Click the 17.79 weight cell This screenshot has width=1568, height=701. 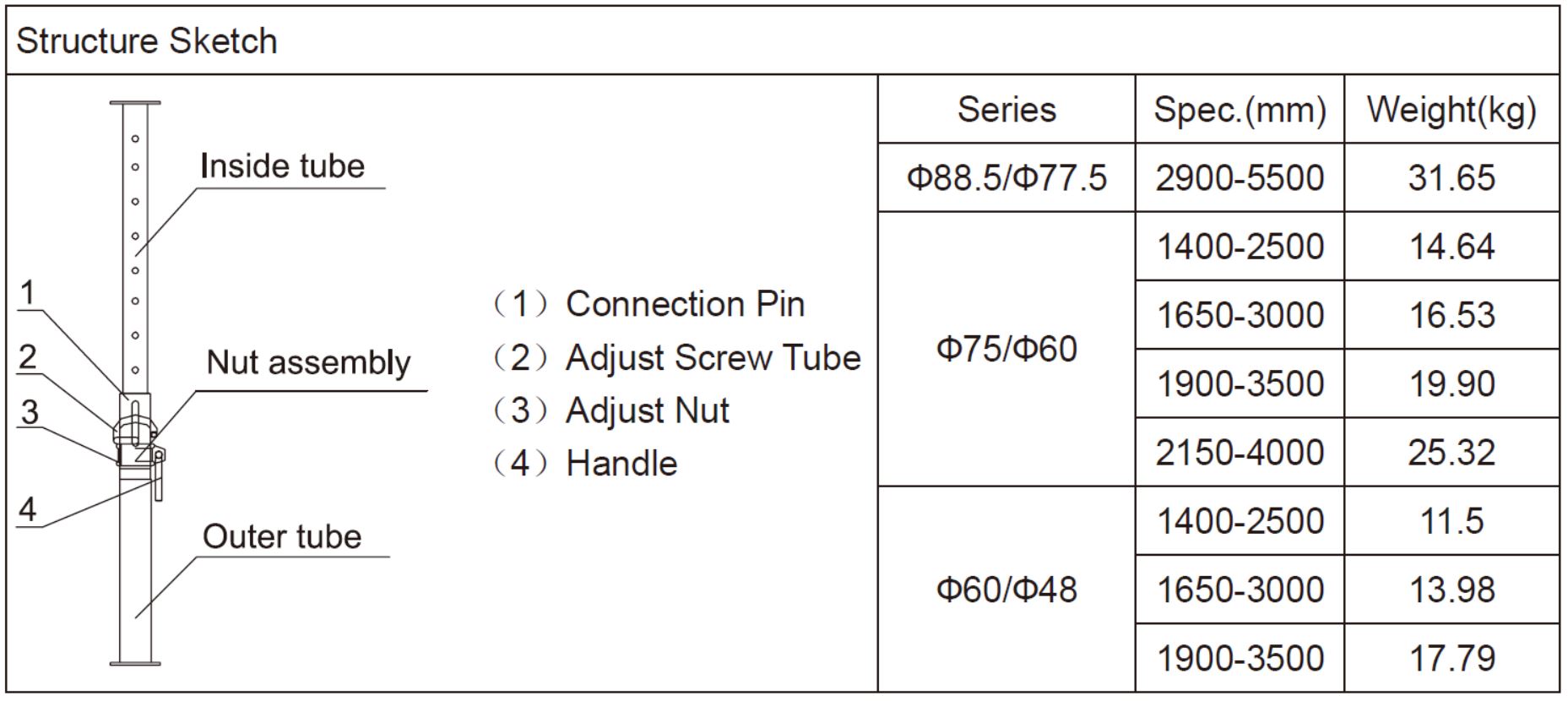coord(1451,659)
